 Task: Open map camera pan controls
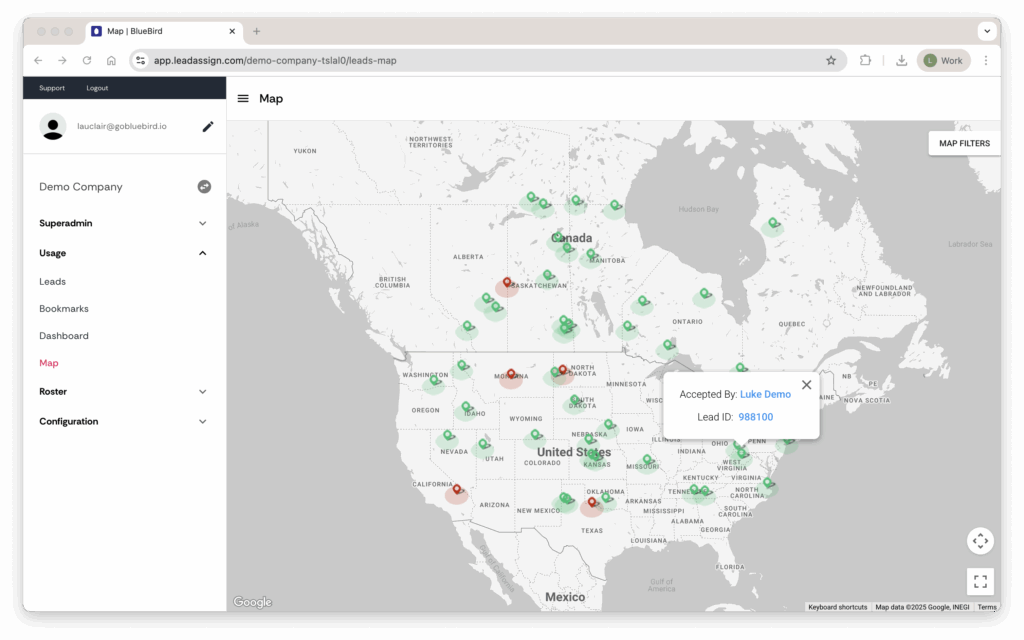click(x=980, y=541)
